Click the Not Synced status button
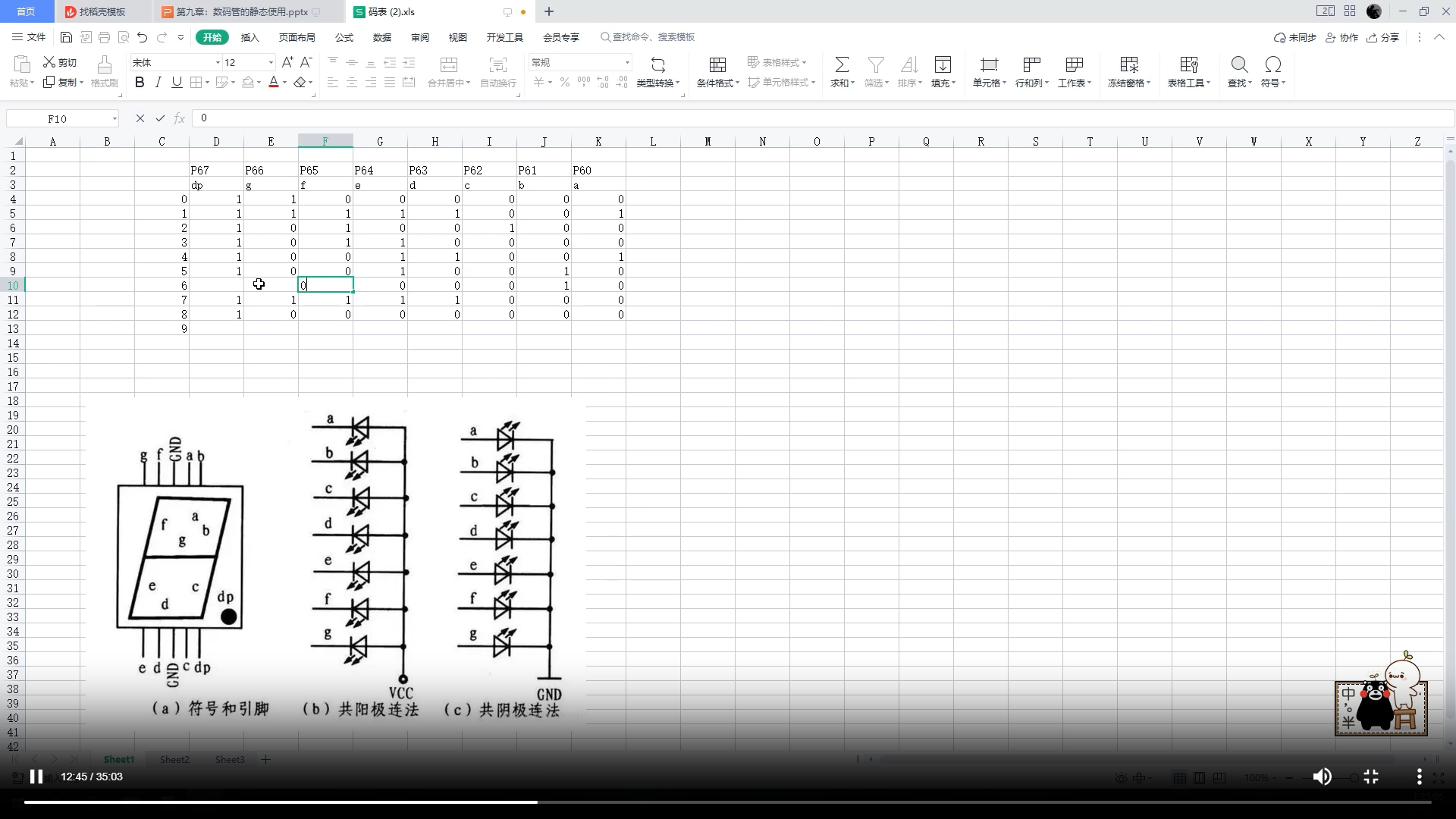This screenshot has height=819, width=1456. (1295, 37)
